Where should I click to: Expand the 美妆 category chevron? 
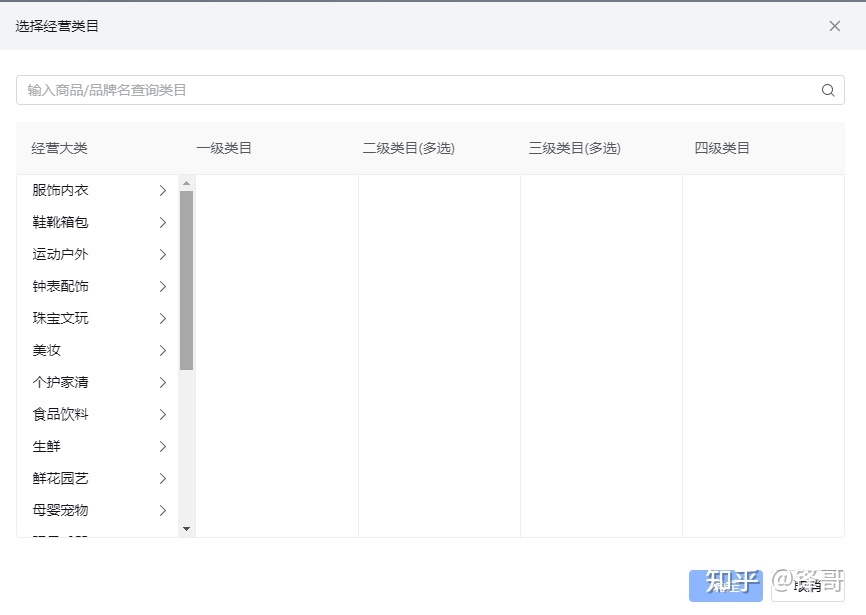(x=163, y=350)
